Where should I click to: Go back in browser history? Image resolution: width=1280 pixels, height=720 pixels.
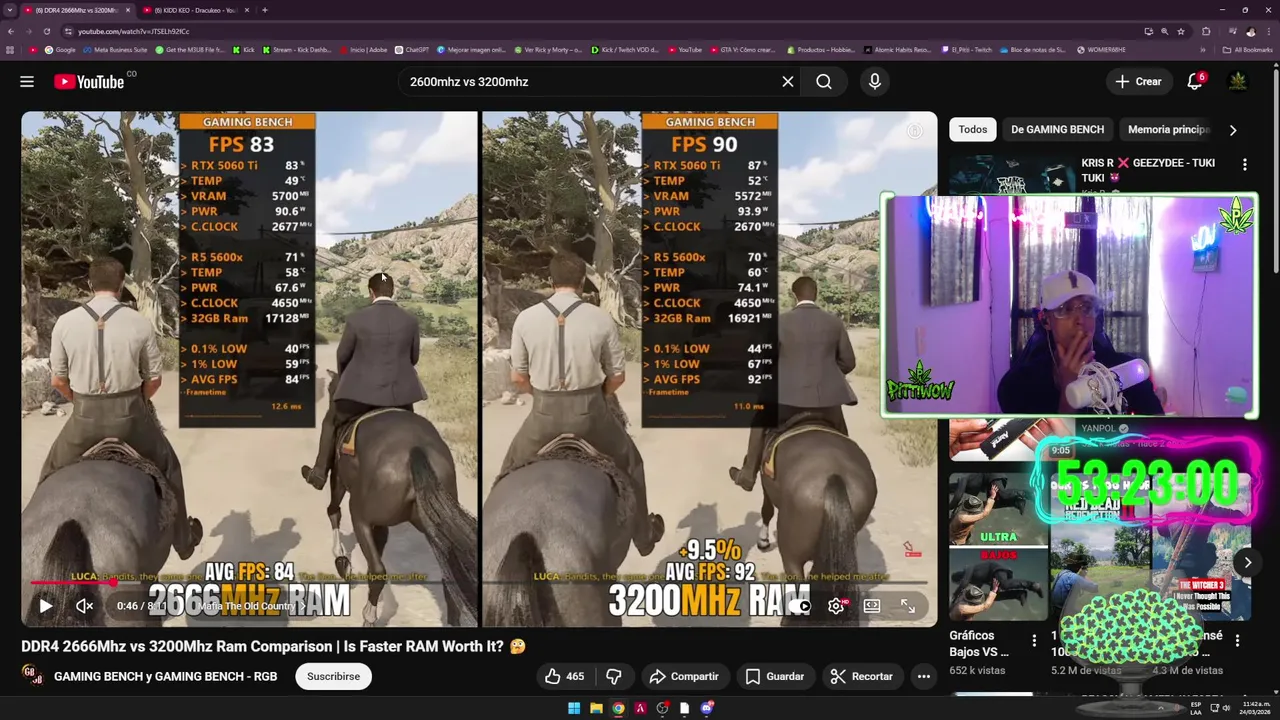pos(11,31)
